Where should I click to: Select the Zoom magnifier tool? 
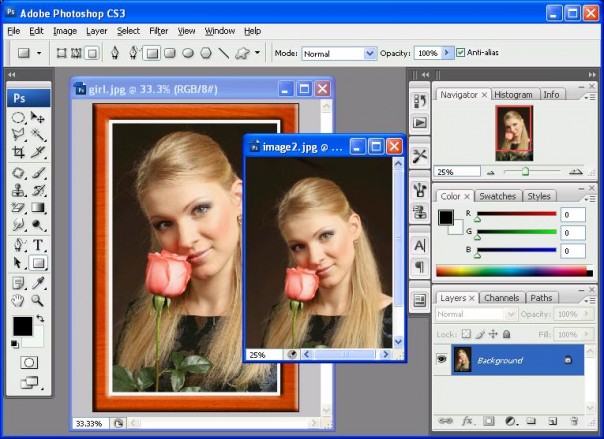tap(39, 300)
